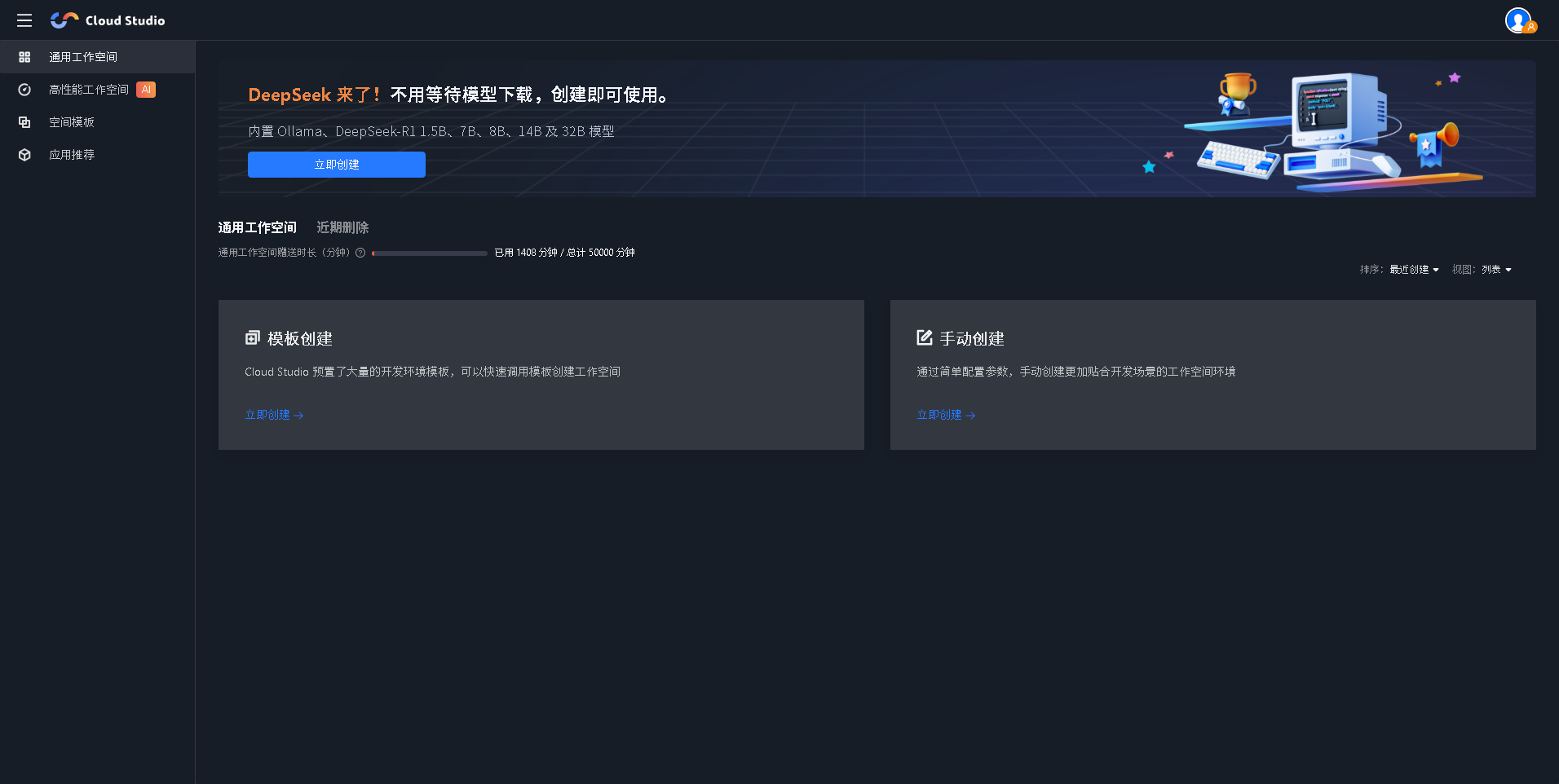This screenshot has width=1559, height=784.
Task: Open the hamburger menu icon
Action: pyautogui.click(x=24, y=20)
